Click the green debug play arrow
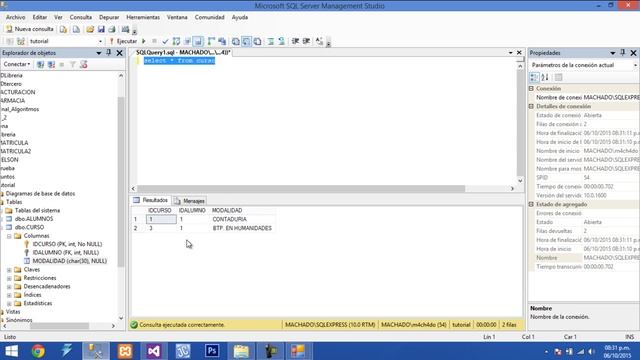 [144, 41]
